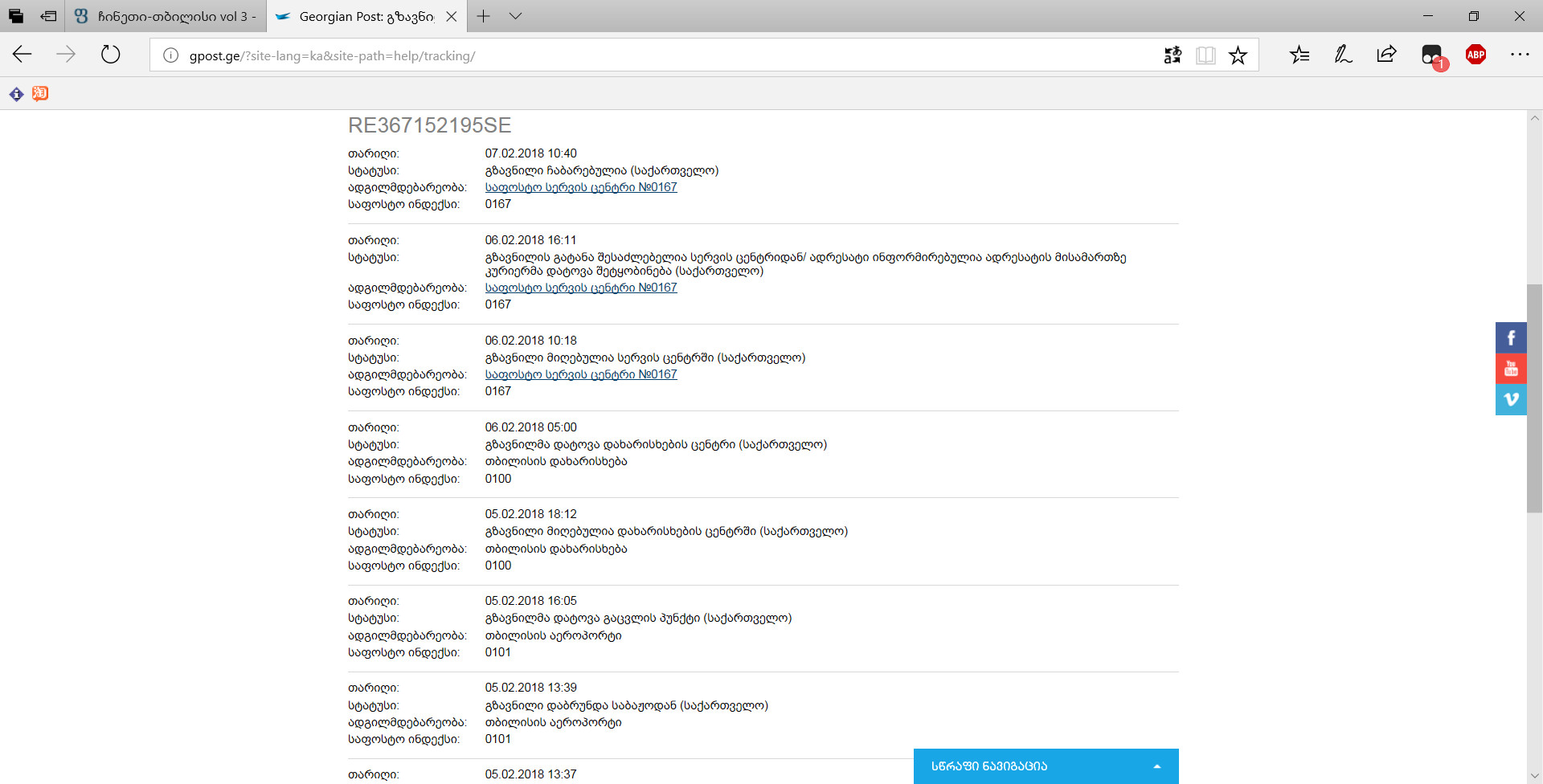1543x784 pixels.
Task: Open the translate page icon
Action: (1173, 55)
